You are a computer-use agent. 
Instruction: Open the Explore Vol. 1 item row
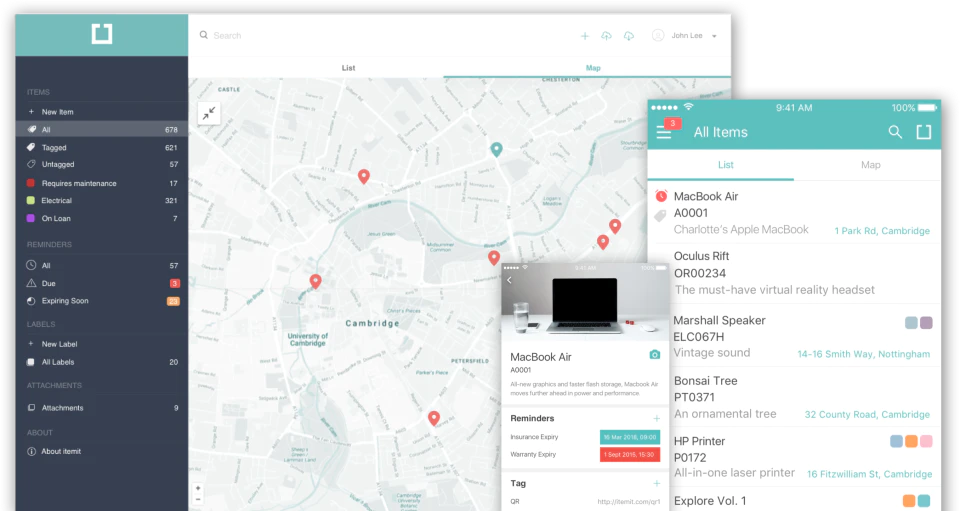(x=795, y=500)
